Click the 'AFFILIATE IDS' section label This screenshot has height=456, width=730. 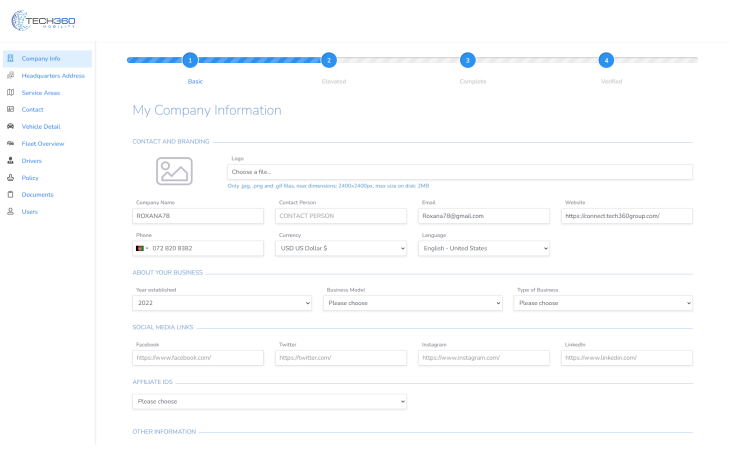[x=152, y=382]
